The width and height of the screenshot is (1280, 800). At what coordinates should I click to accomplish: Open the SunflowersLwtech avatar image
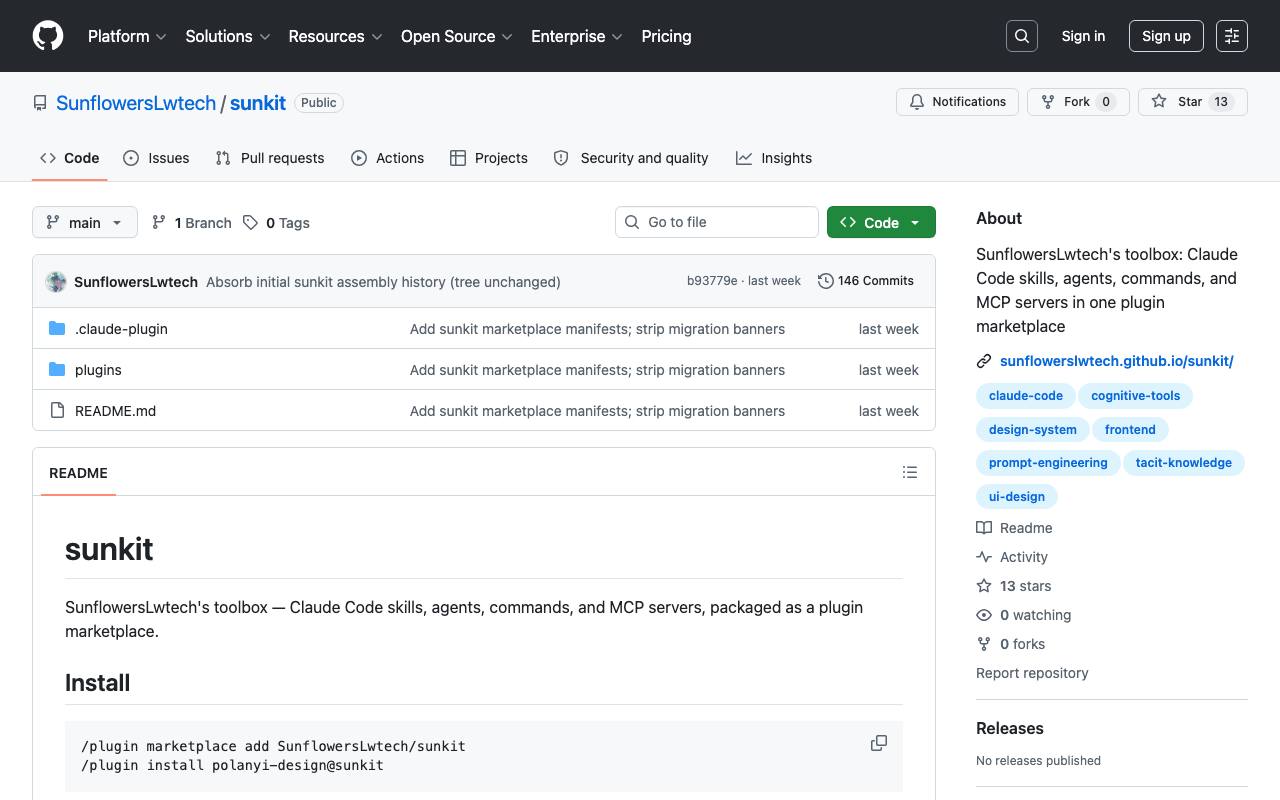click(56, 282)
